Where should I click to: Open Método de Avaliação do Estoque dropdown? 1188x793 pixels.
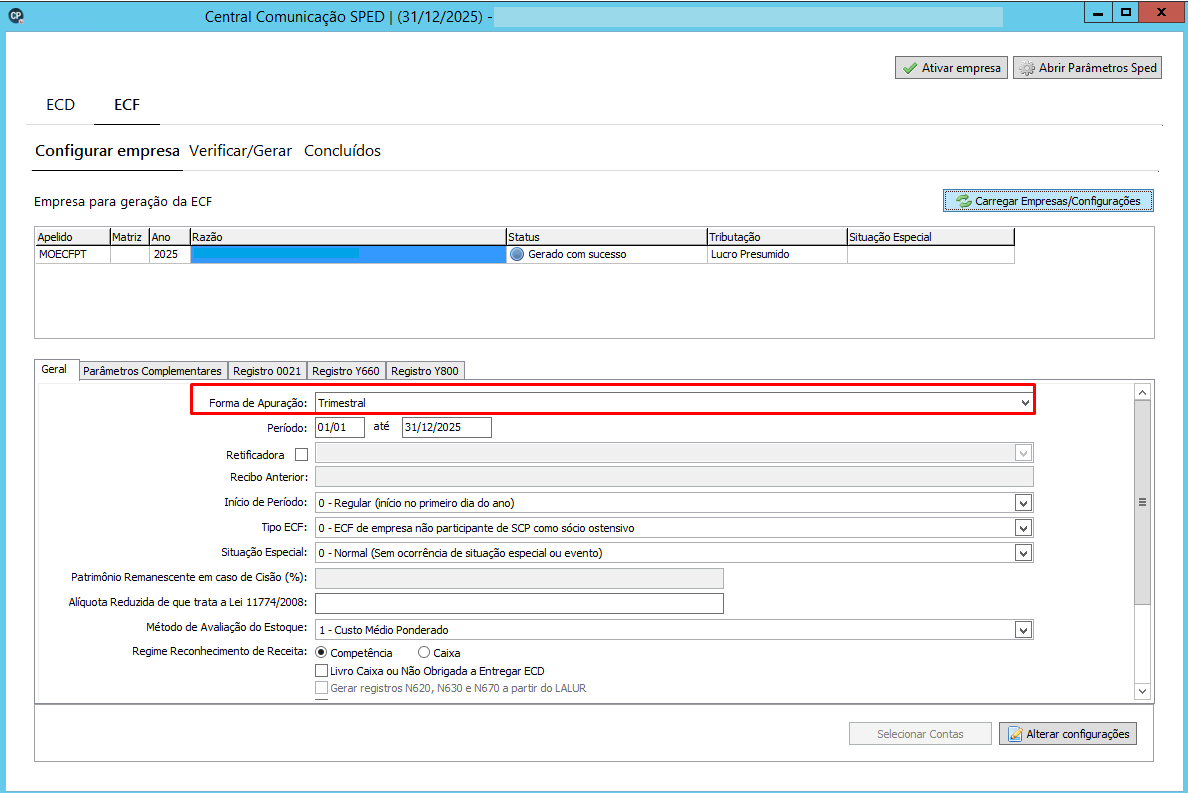1023,629
